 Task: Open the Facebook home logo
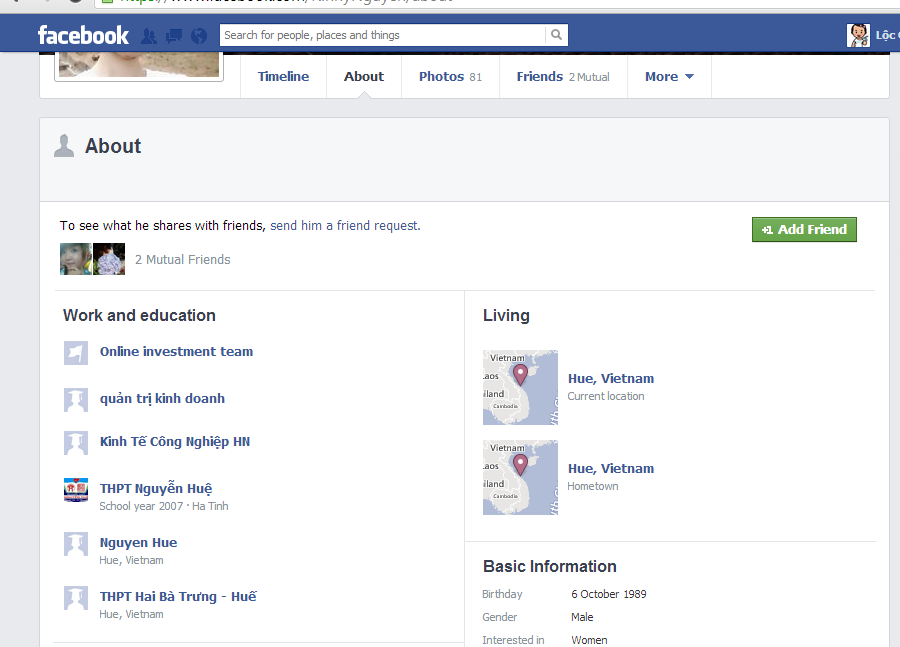(83, 35)
